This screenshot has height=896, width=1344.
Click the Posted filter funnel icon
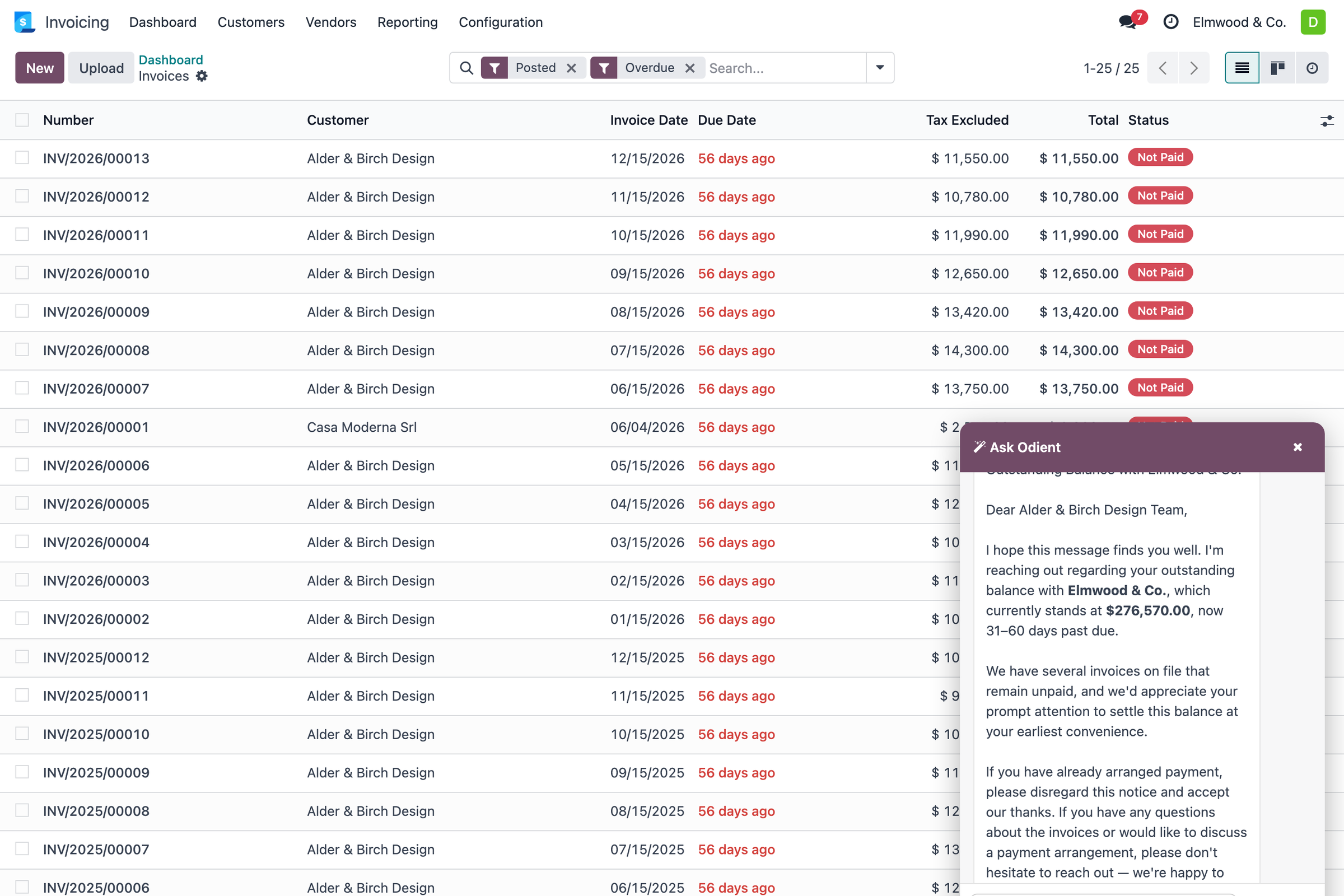[x=494, y=68]
